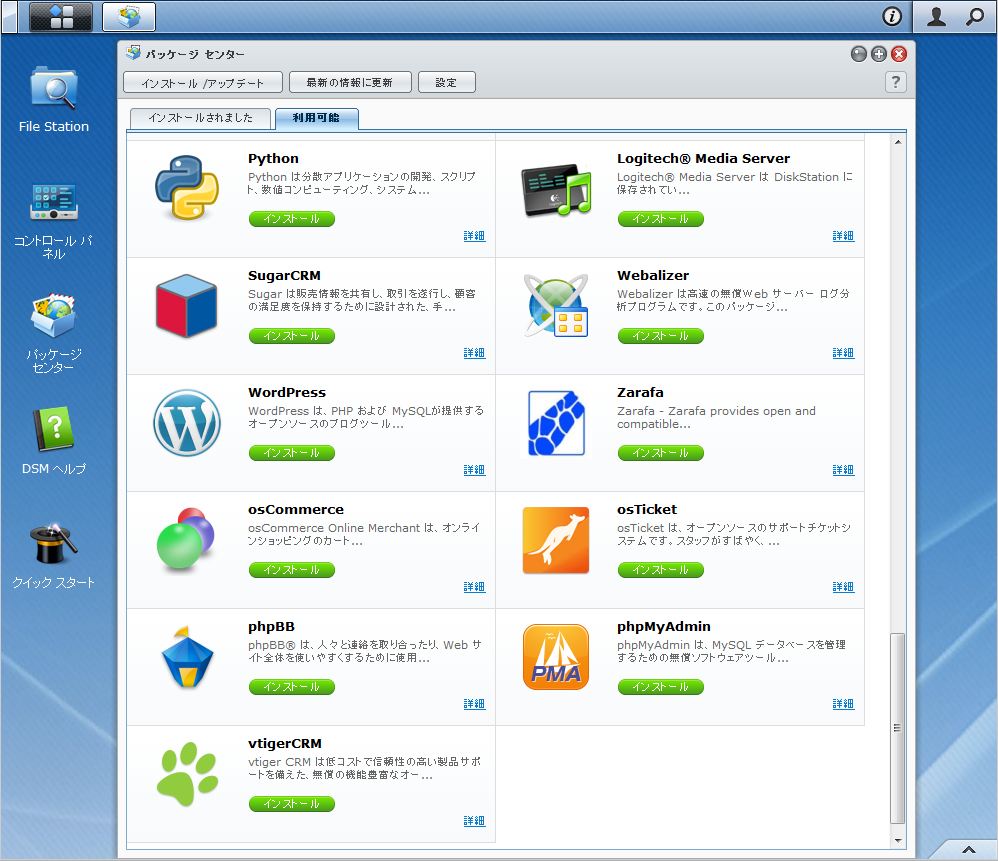Open 詳細 link for Zarafa

point(843,470)
